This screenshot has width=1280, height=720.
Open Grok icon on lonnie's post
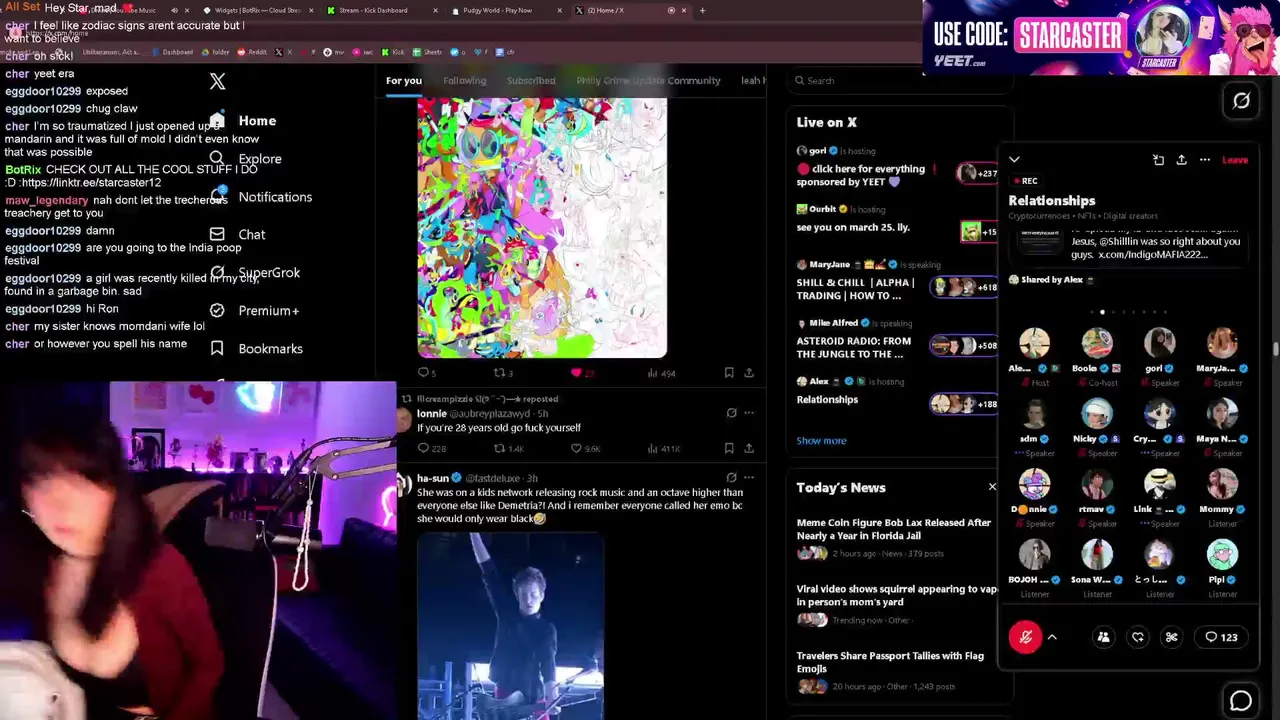(731, 413)
